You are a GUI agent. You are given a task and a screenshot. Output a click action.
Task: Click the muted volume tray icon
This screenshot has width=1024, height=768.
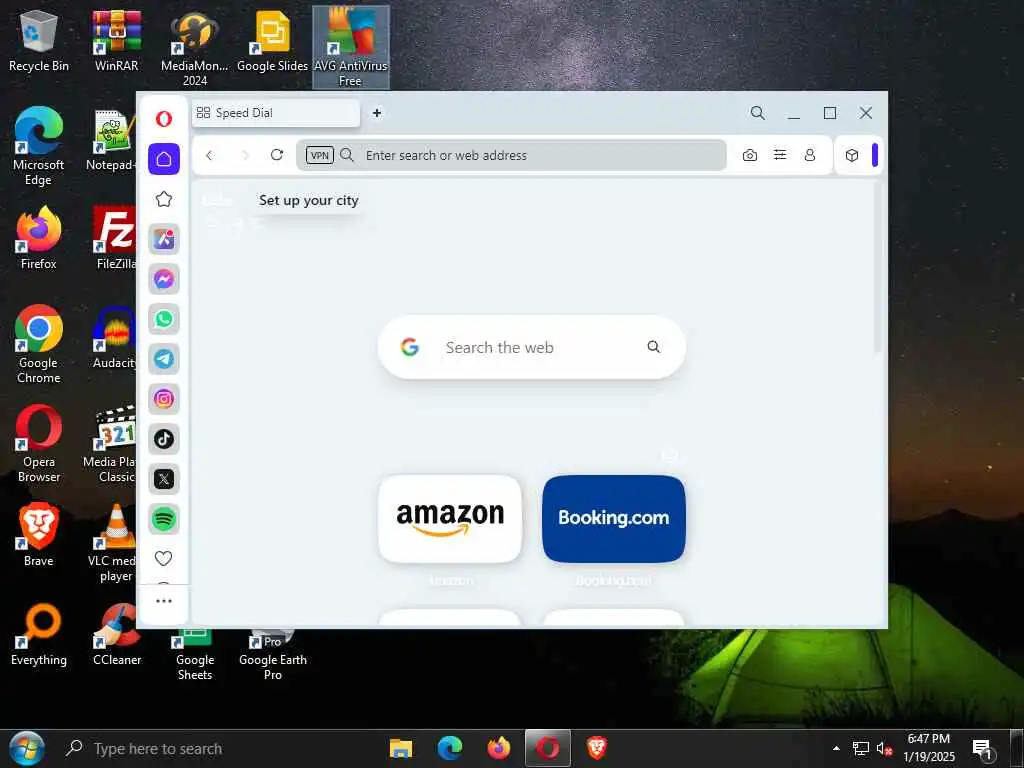[885, 748]
